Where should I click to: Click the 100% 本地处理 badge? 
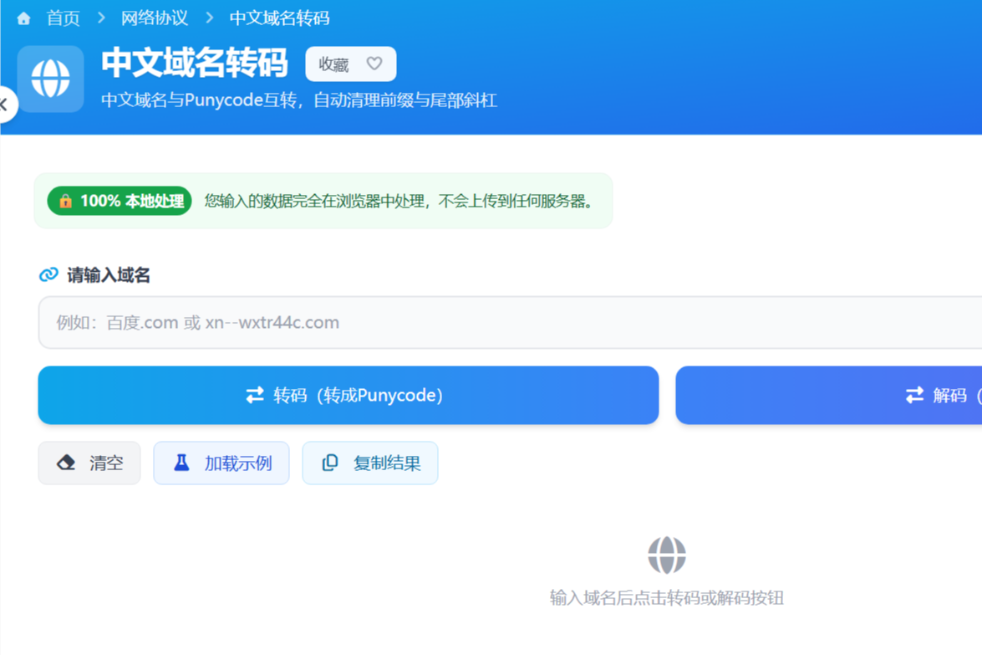120,201
